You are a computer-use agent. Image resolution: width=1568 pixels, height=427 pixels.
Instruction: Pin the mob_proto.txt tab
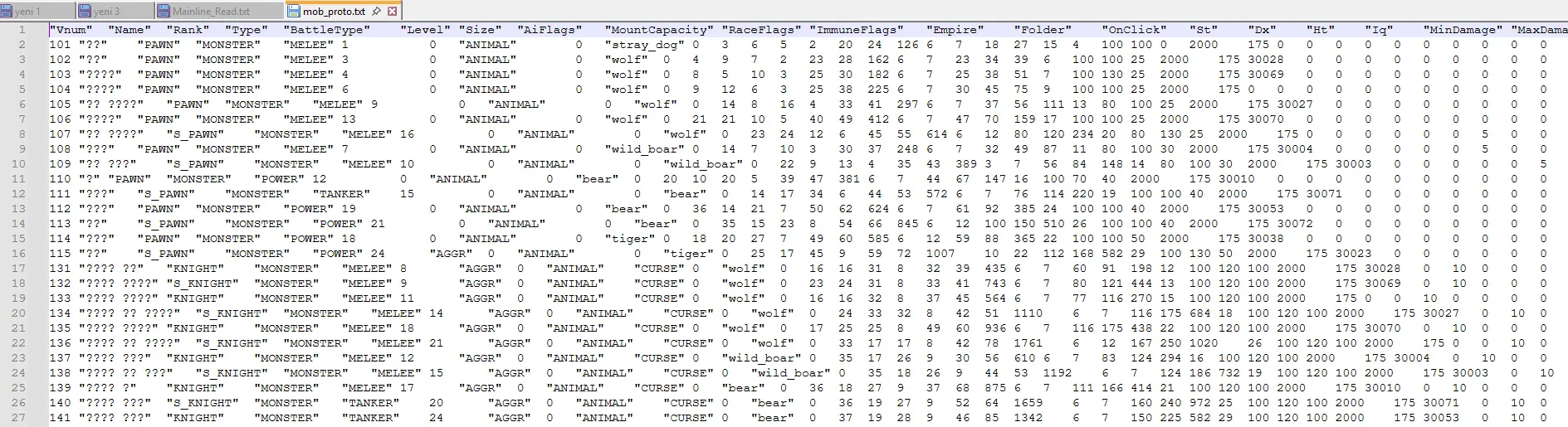point(377,12)
